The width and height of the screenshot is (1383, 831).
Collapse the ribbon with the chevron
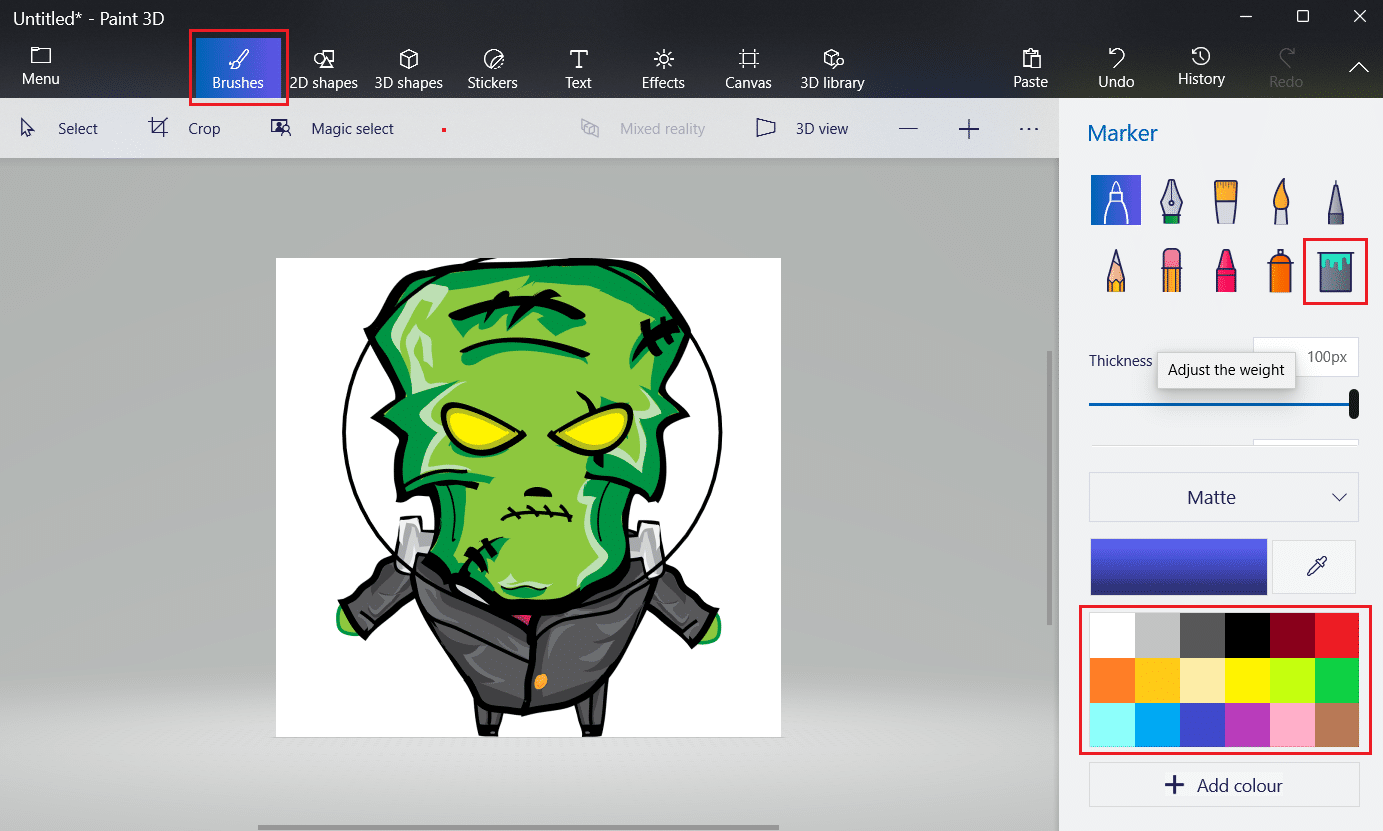tap(1358, 68)
